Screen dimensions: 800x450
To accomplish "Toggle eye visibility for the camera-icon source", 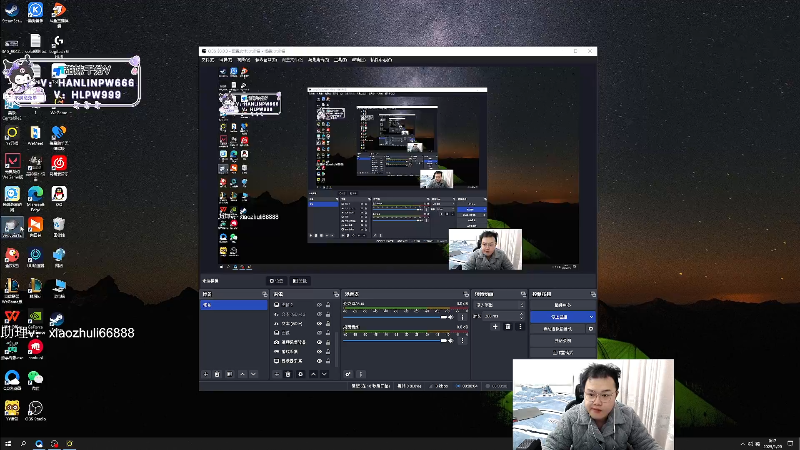I will (319, 342).
